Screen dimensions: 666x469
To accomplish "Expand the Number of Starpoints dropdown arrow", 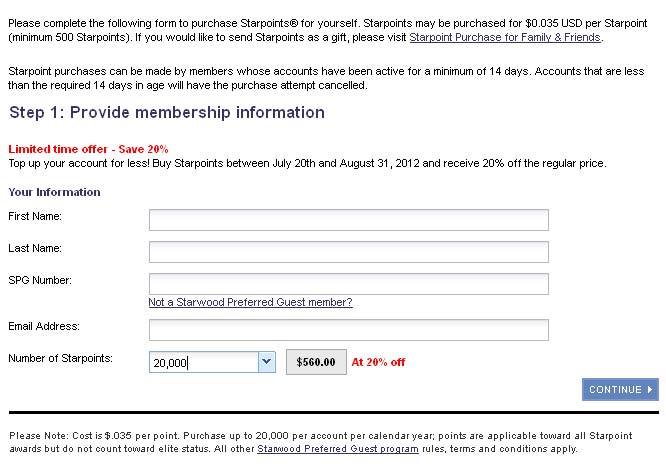I will point(267,362).
